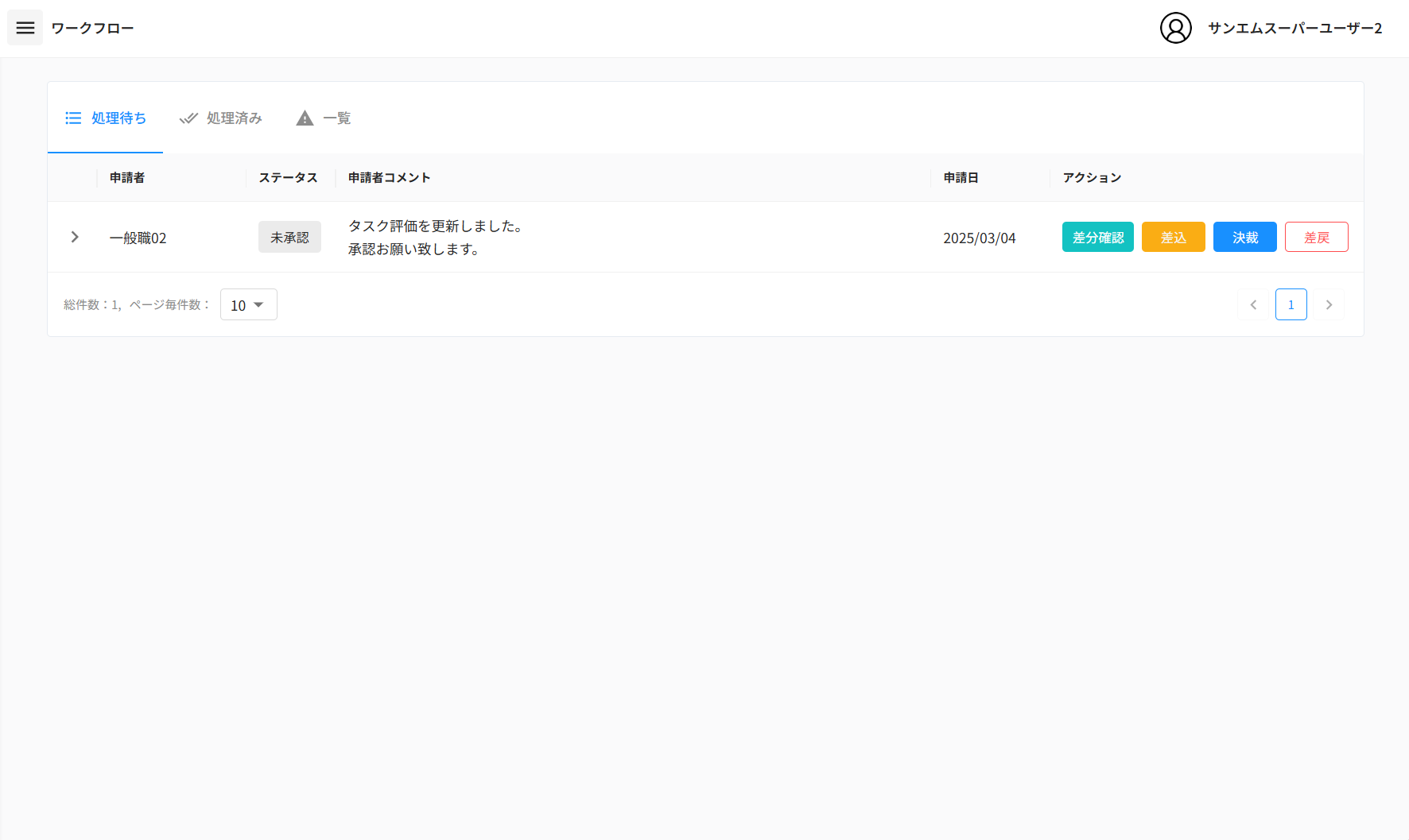The image size is (1409, 840).
Task: Click the red outlined 差戻 button
Action: (x=1316, y=237)
